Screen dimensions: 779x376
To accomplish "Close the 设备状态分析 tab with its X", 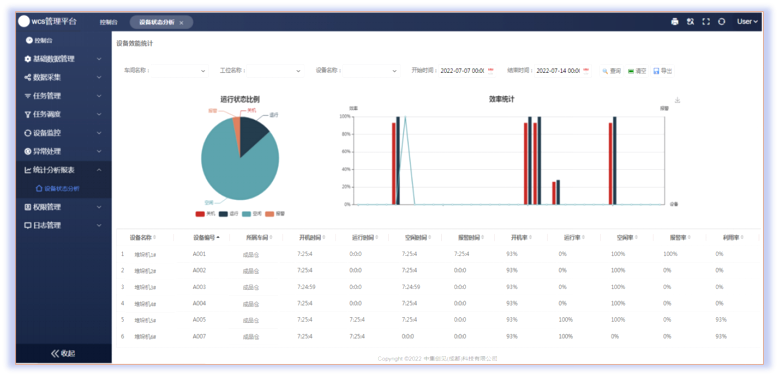I will click(181, 23).
